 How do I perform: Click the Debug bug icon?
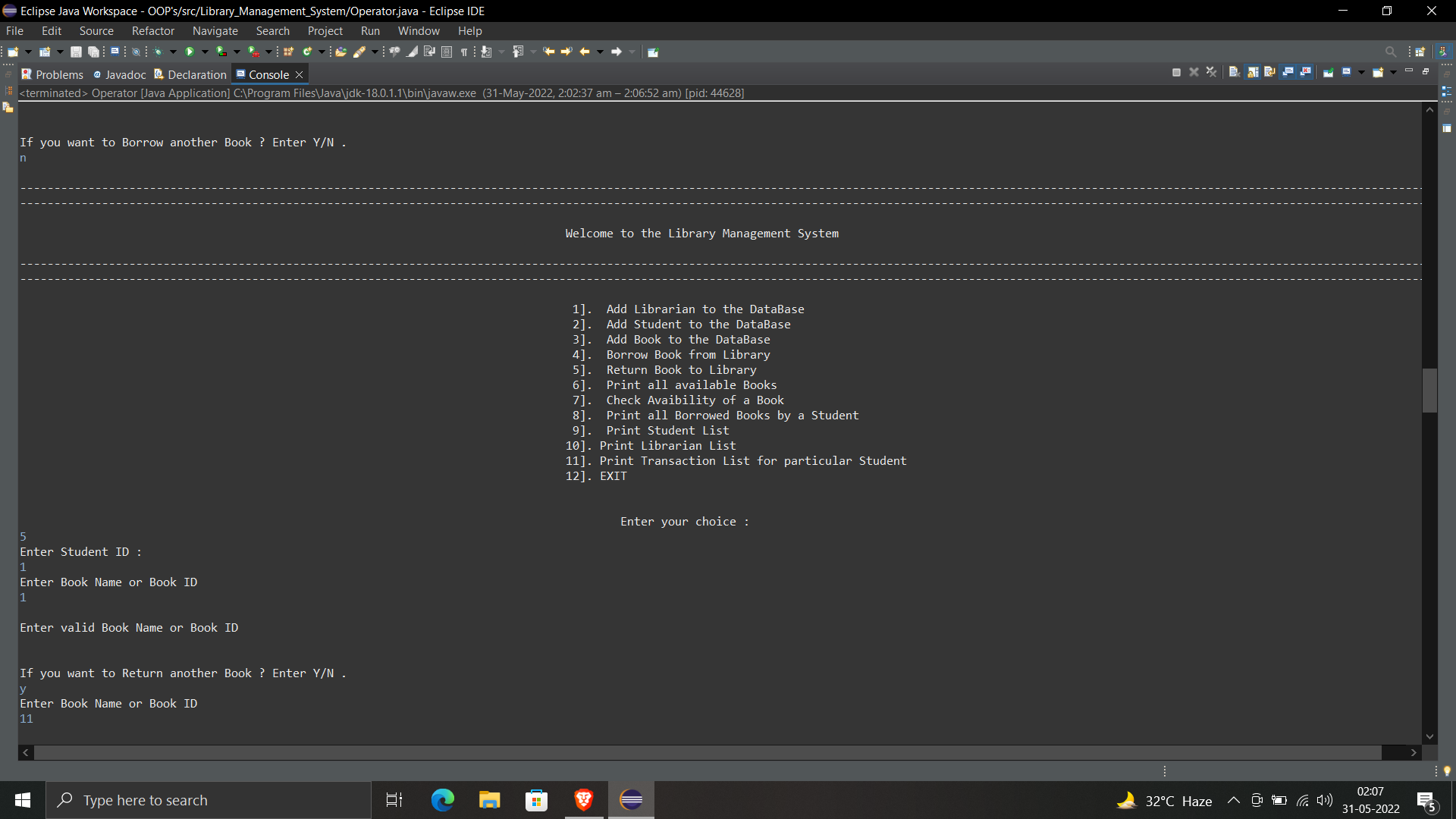[158, 52]
